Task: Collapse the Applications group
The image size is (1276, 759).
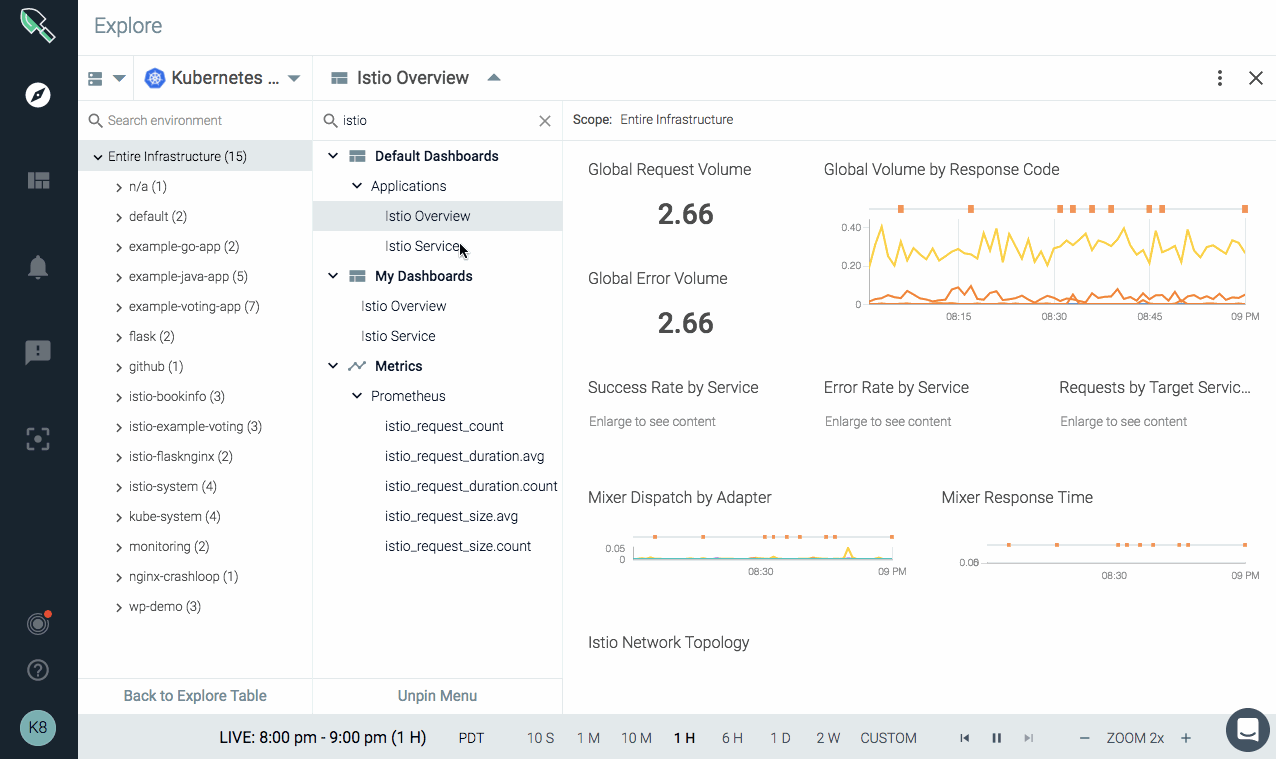Action: click(x=357, y=186)
